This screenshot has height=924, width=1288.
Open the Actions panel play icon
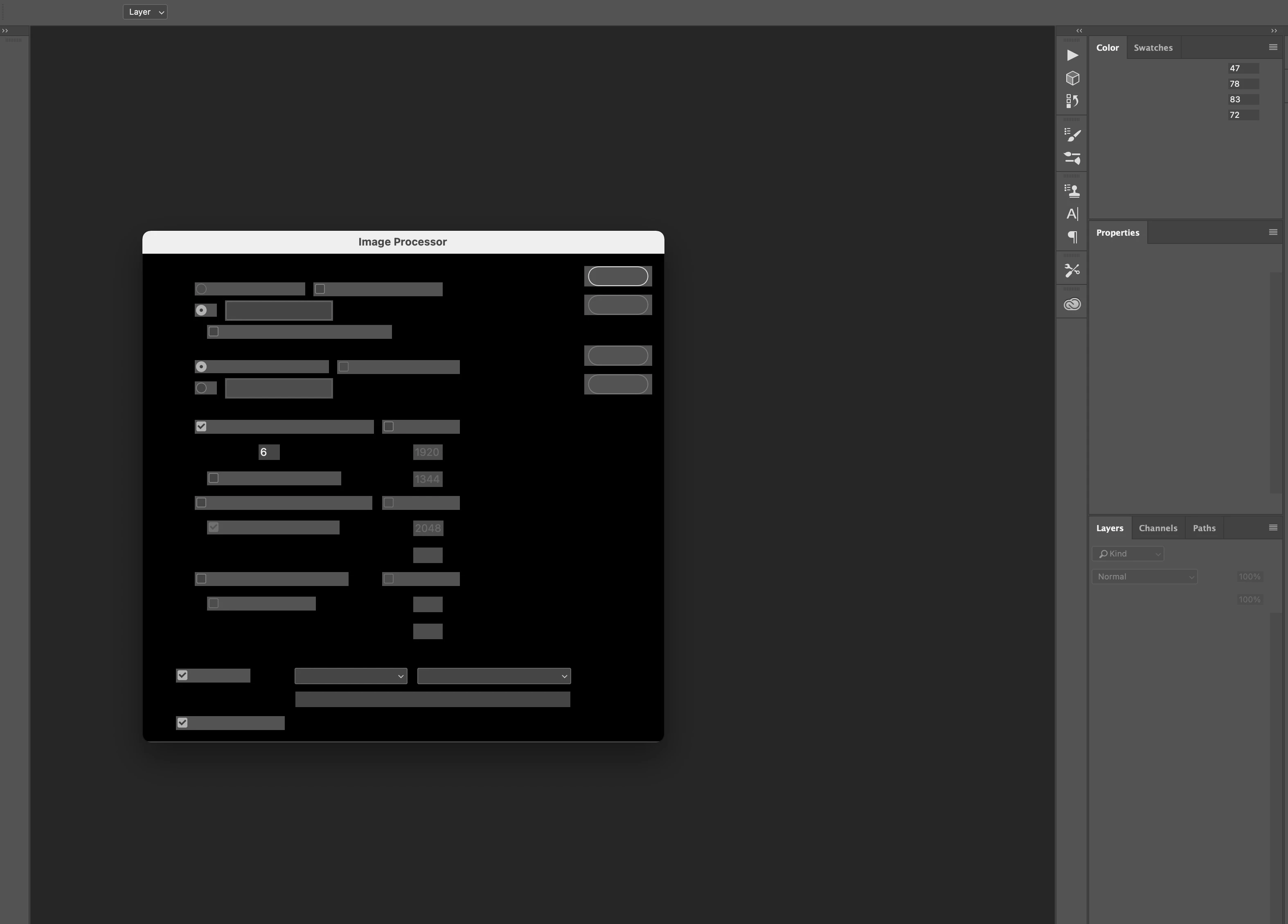[x=1072, y=55]
